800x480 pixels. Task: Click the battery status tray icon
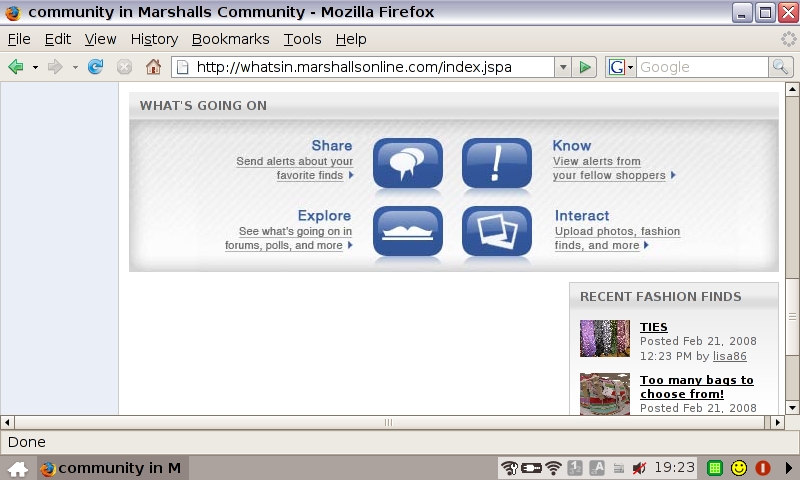coord(531,468)
